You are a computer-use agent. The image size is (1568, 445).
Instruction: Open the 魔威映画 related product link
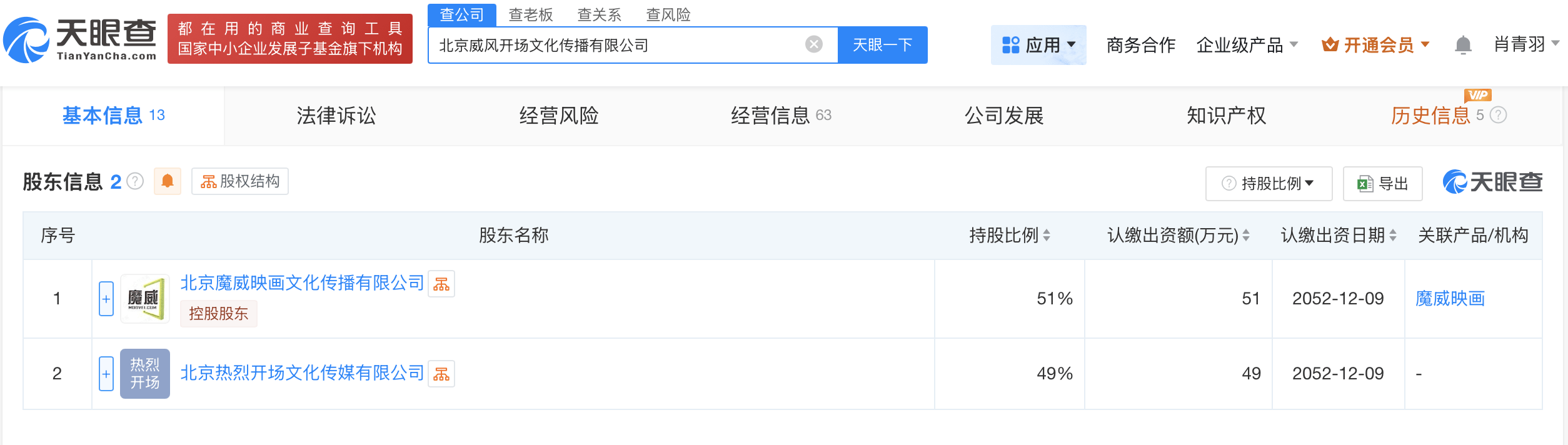tap(1450, 299)
